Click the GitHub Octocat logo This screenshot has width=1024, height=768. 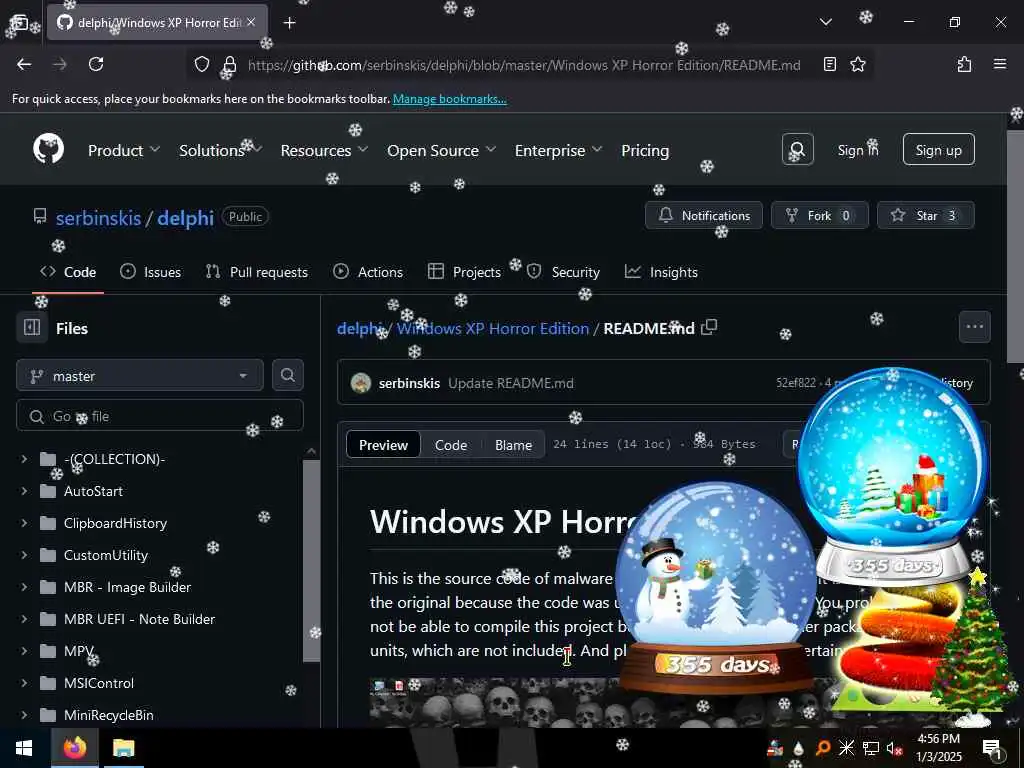[x=48, y=149]
